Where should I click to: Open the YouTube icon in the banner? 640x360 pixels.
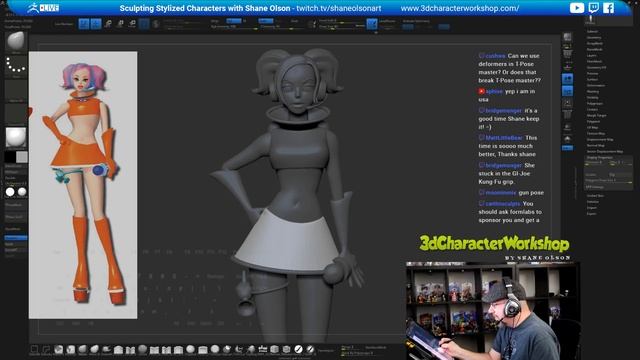(x=577, y=8)
